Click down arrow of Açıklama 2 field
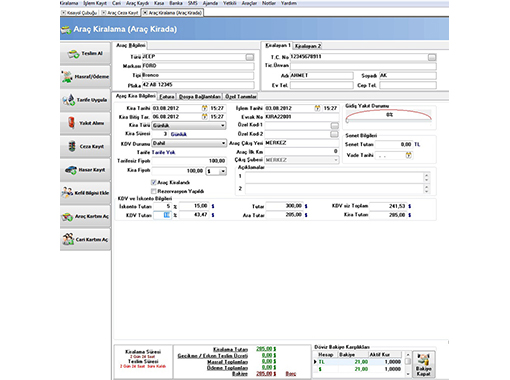 click(426, 191)
